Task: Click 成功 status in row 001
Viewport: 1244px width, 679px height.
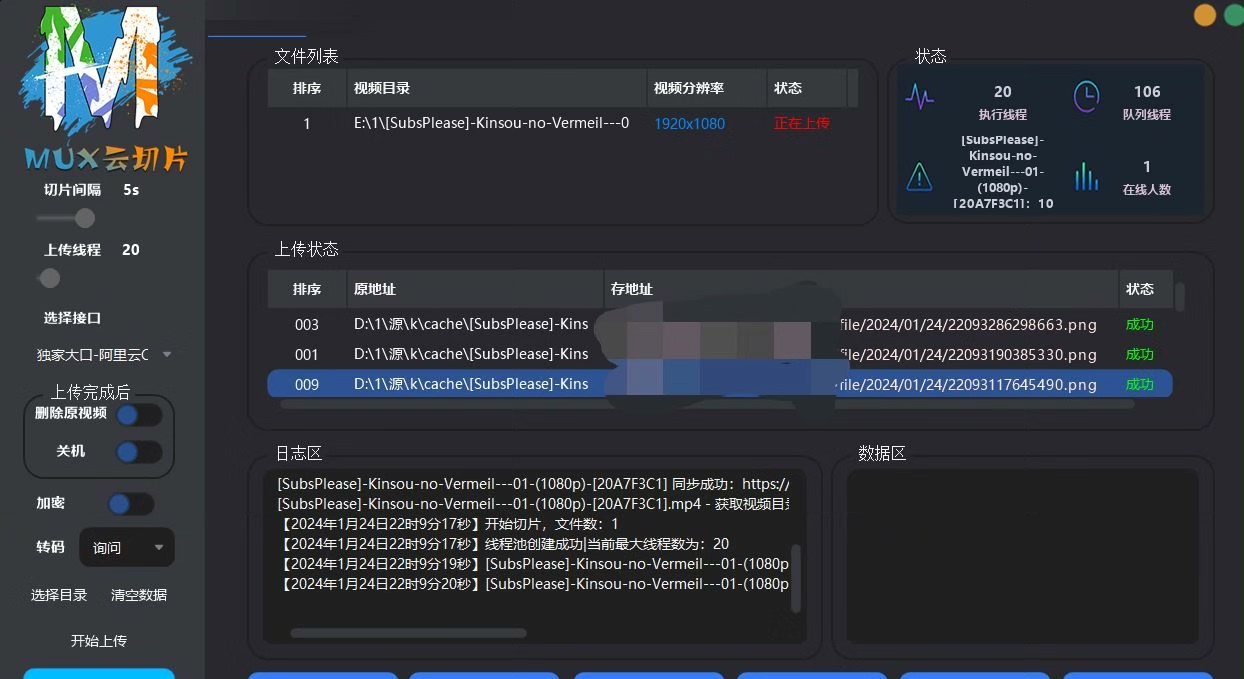Action: tap(1140, 354)
